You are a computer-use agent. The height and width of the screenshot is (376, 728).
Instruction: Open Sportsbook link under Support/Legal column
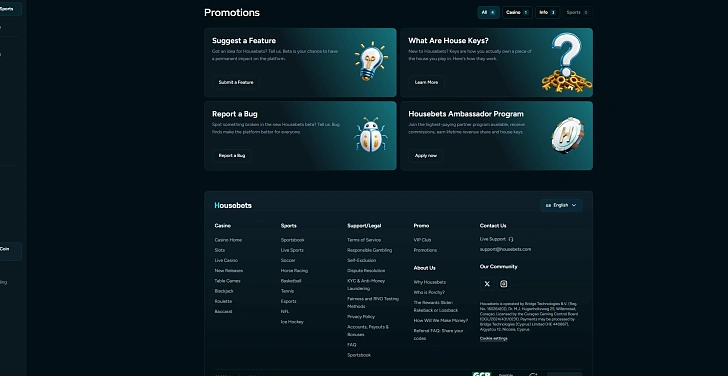[x=359, y=355]
